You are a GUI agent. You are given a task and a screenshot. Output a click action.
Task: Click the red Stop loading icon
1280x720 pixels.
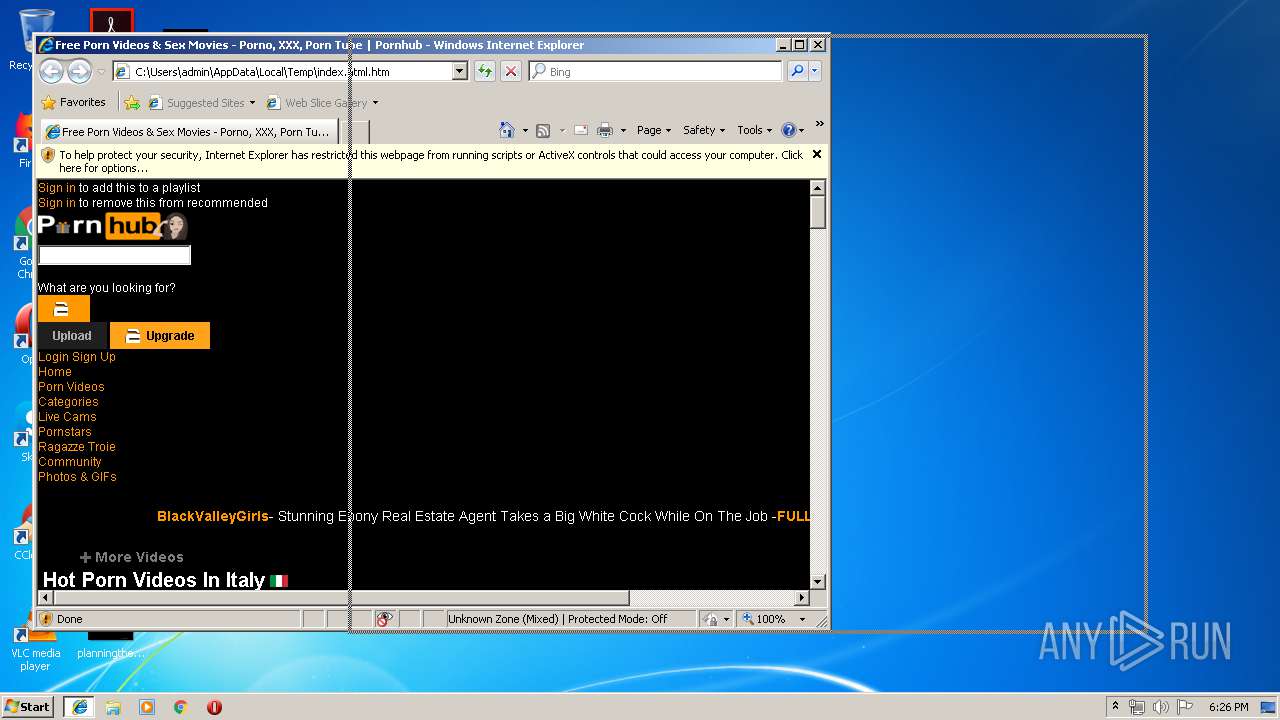[x=510, y=72]
